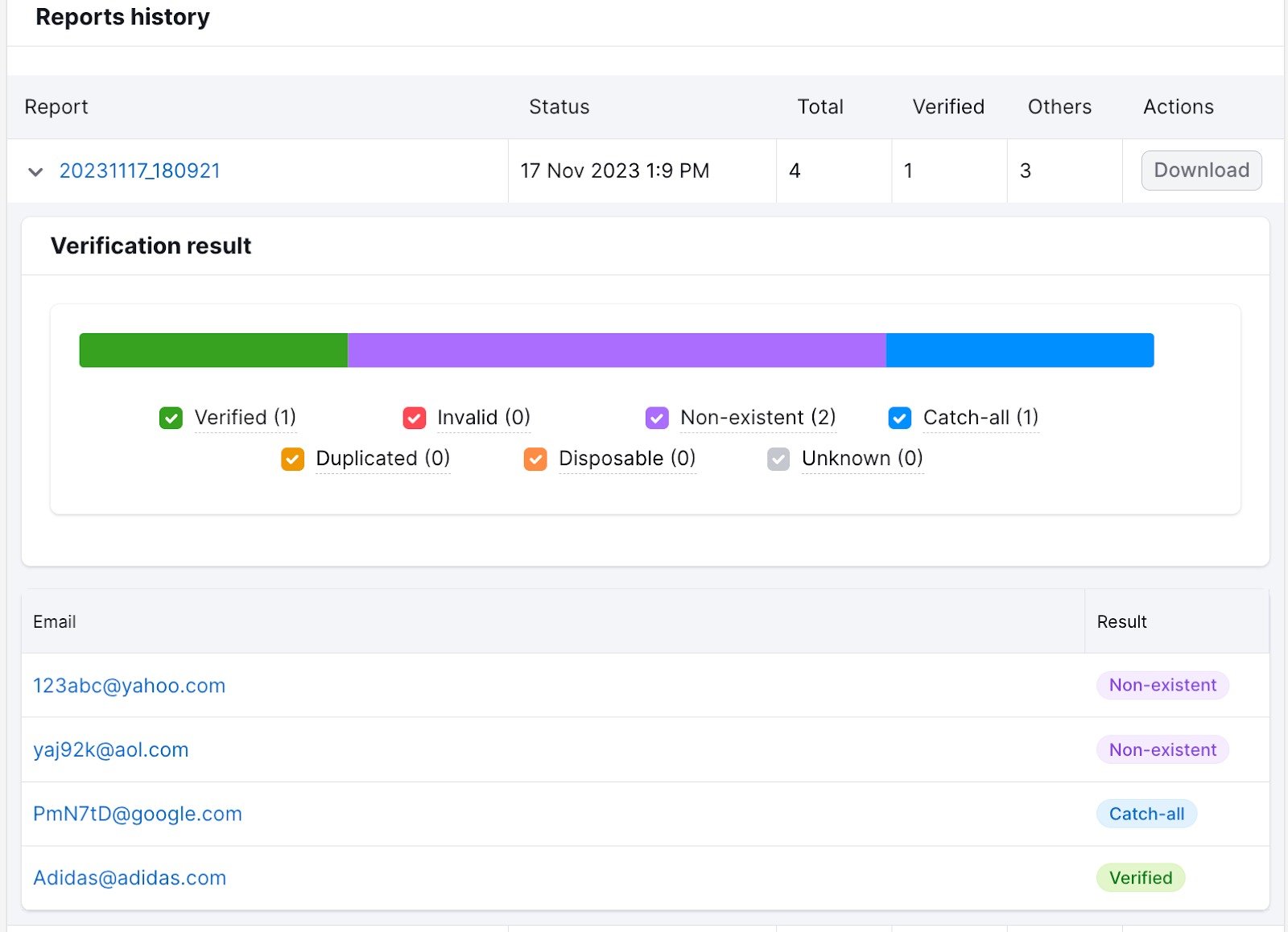Click the orange Duplicated checkbox icon
The height and width of the screenshot is (932, 1288).
(292, 459)
